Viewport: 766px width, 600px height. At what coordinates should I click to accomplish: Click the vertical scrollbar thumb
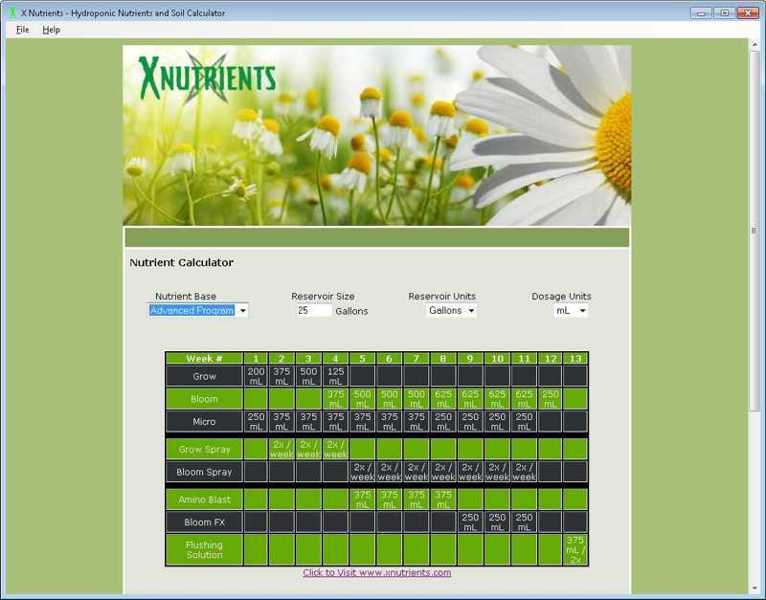point(755,230)
